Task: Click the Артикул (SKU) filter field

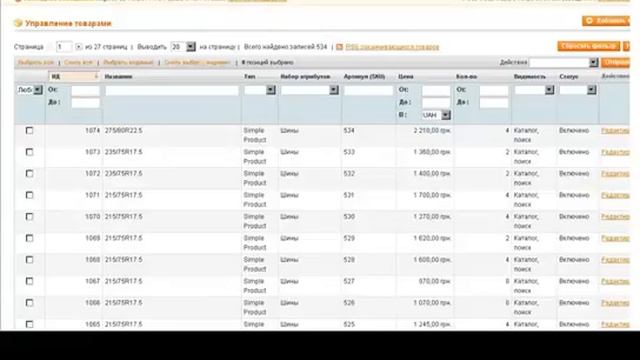Action: pos(369,91)
